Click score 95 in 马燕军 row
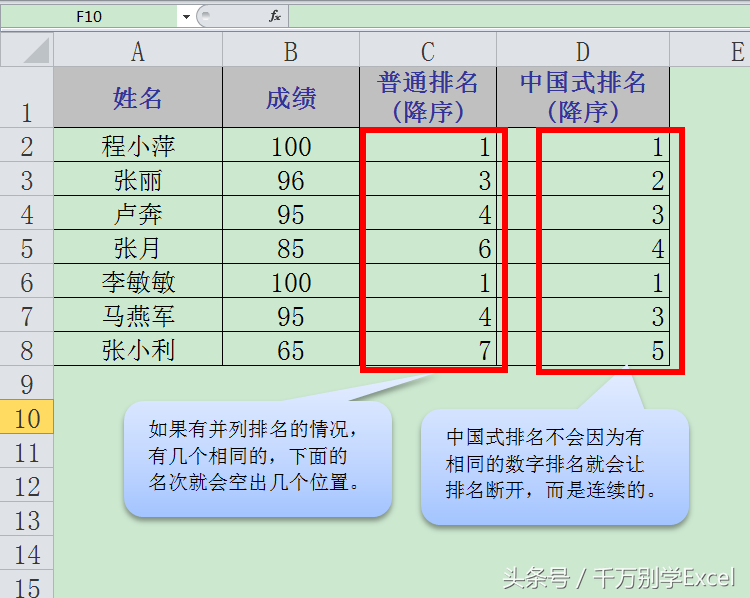 pyautogui.click(x=291, y=315)
